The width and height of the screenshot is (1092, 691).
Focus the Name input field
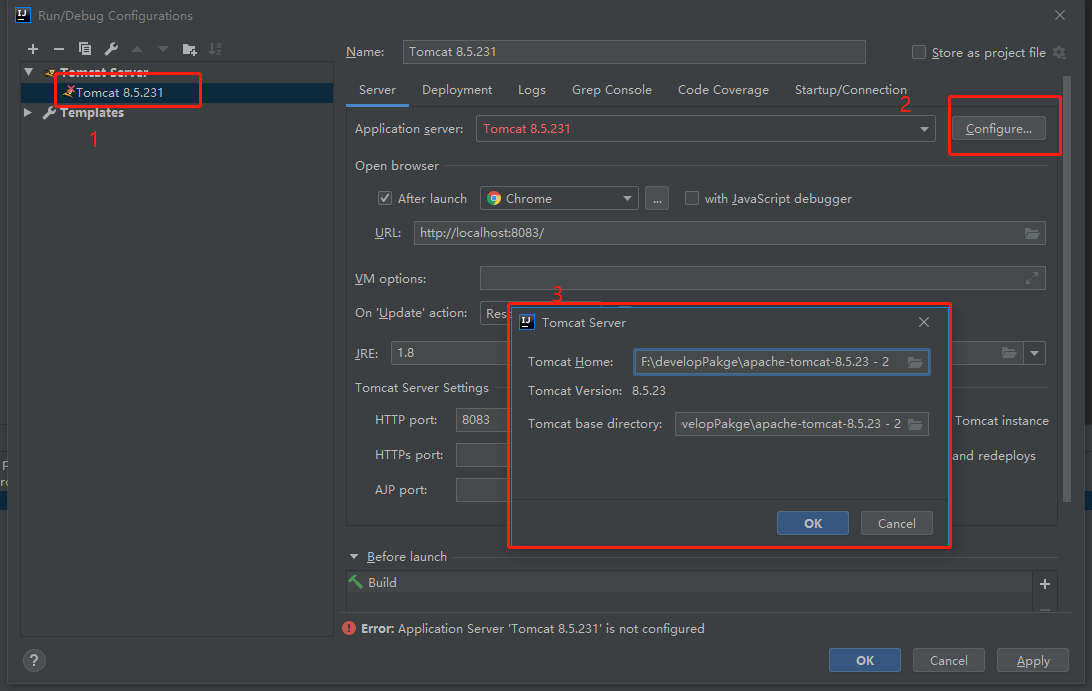(634, 52)
